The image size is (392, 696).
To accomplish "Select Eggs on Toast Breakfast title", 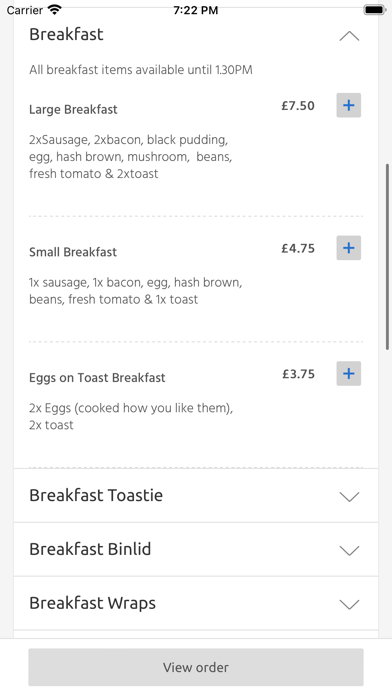I will coord(97,378).
